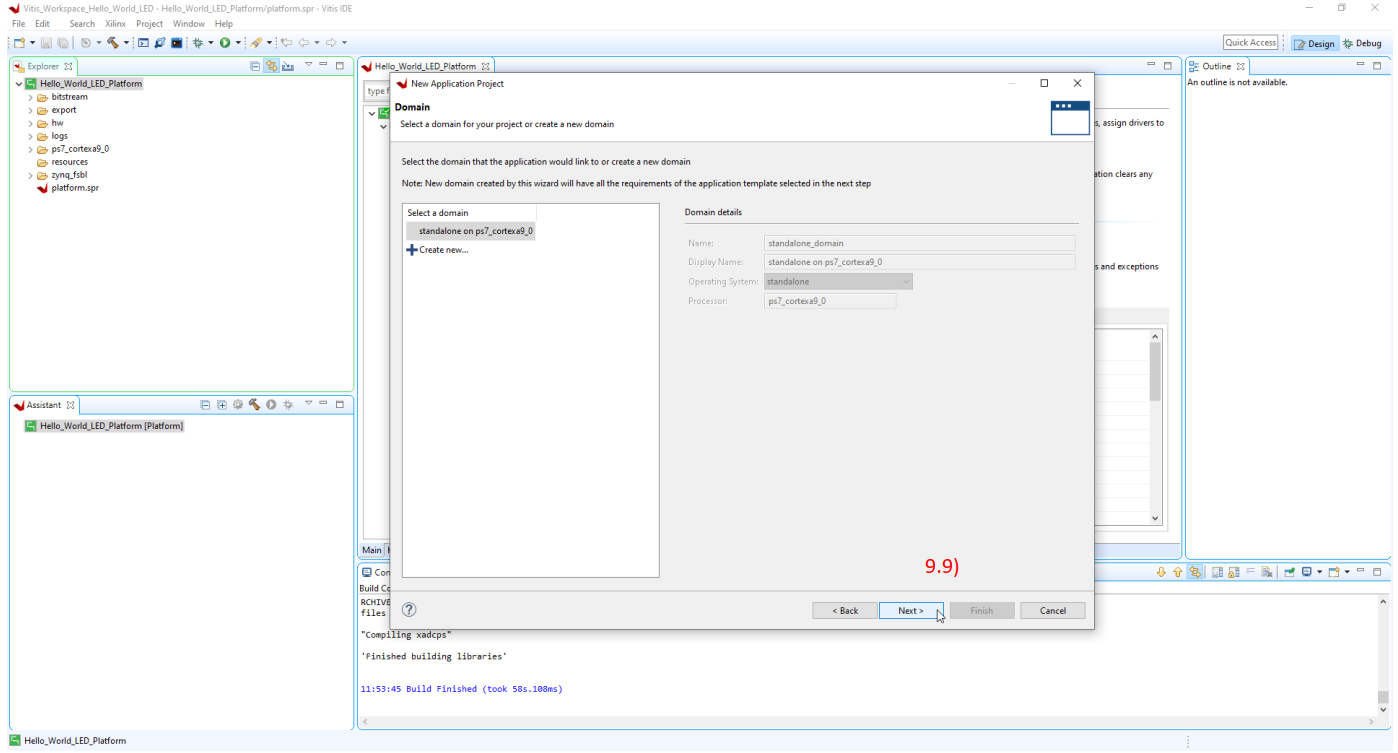Click the New project icon in main toolbar
1398x753 pixels.
tap(18, 43)
